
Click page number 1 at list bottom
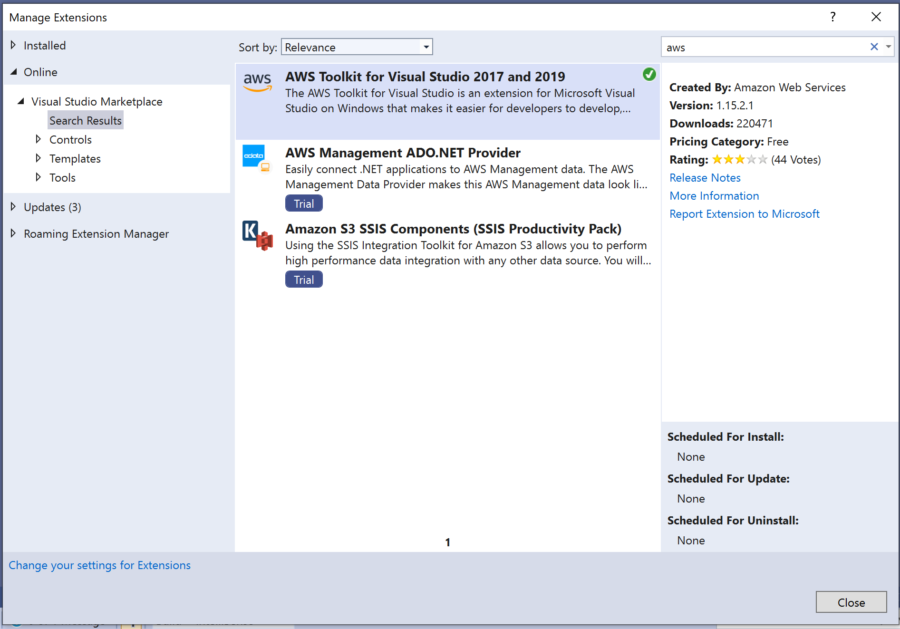click(x=448, y=542)
